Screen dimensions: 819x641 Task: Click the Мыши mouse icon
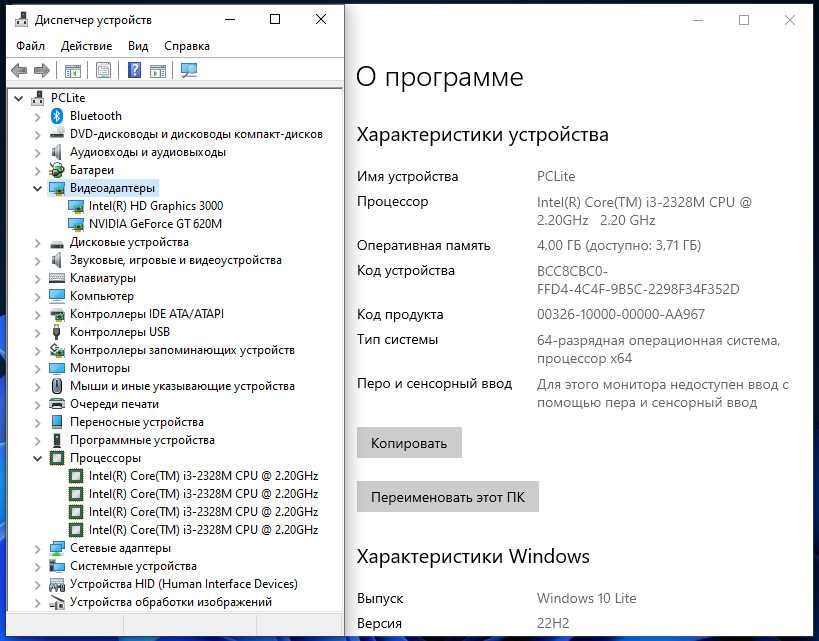[x=56, y=386]
